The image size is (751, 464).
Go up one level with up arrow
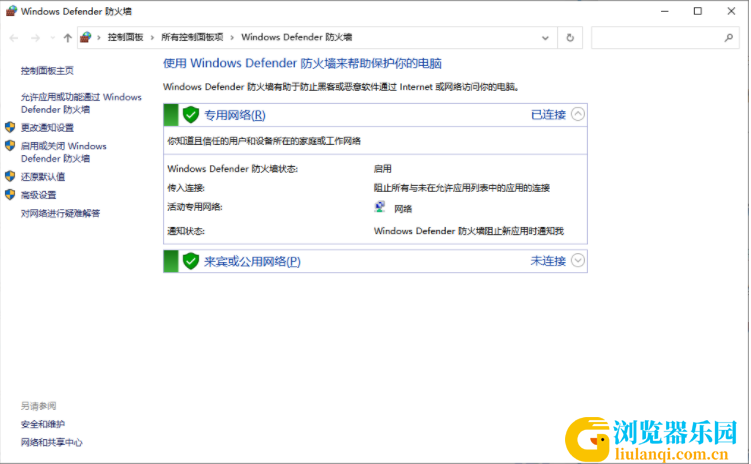(68, 38)
